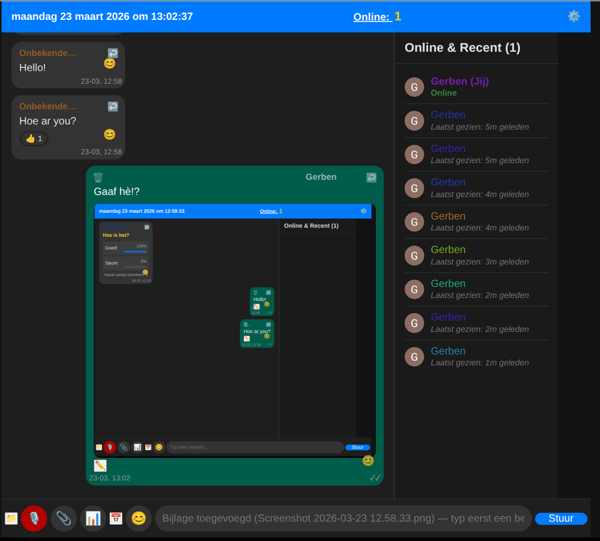Delete the "Gaaf hè!?" message via trash icon
Viewport: 600px width, 541px height.
tap(98, 177)
